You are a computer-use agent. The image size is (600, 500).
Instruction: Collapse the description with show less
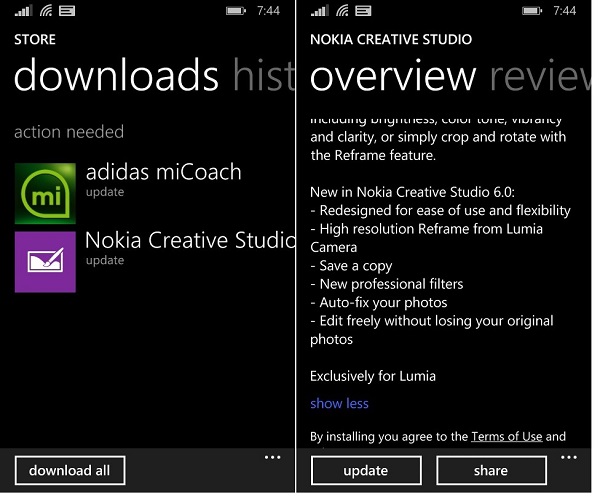(339, 404)
